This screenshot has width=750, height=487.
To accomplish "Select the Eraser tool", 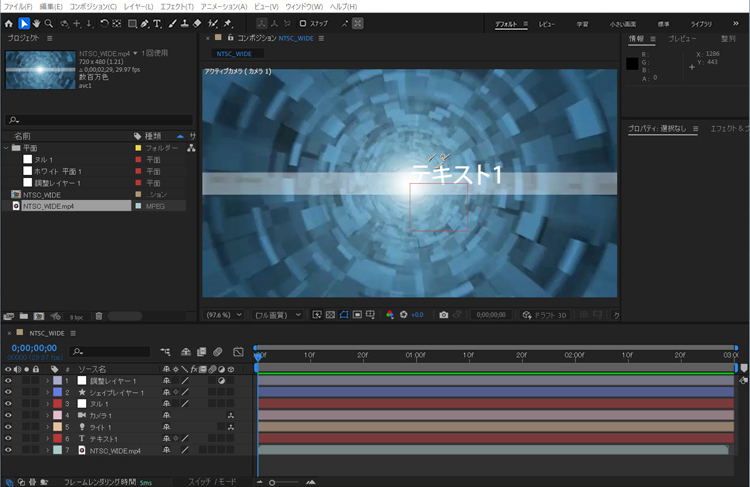I will (197, 23).
